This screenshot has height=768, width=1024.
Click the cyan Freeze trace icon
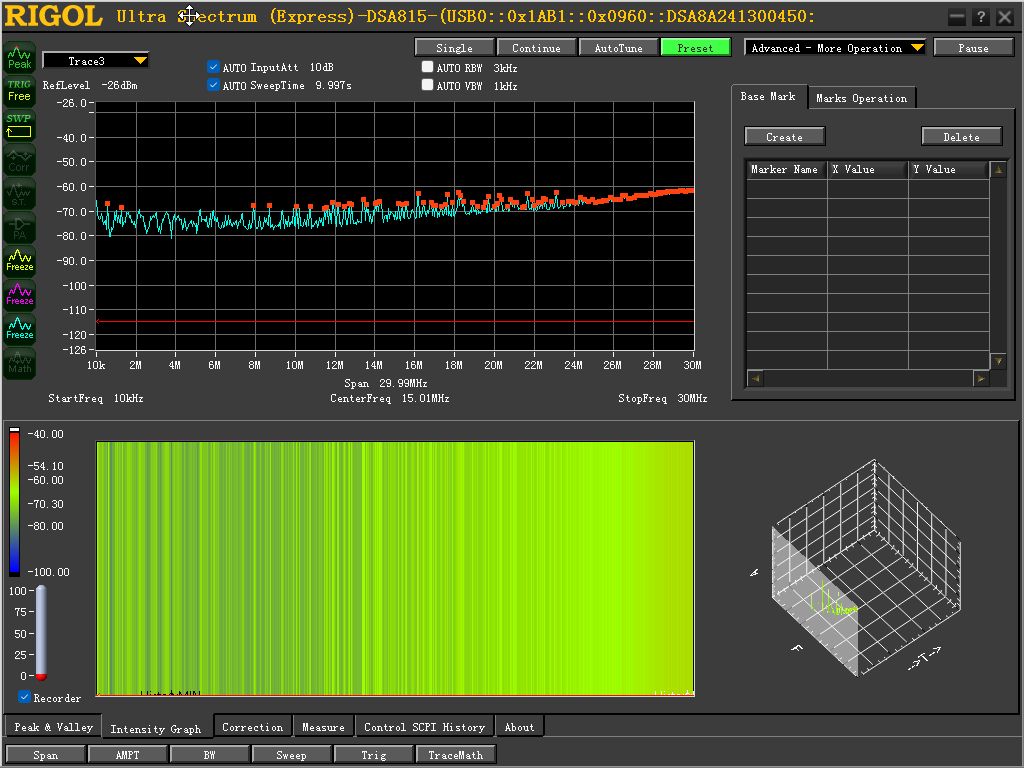(20, 328)
